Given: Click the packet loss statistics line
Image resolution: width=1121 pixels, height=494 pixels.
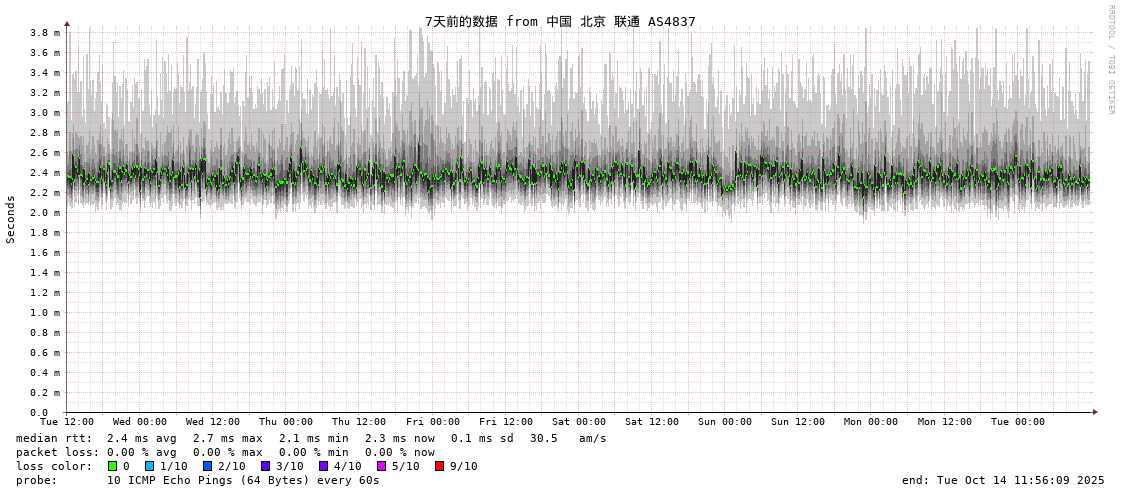Looking at the screenshot, I should pos(225,452).
